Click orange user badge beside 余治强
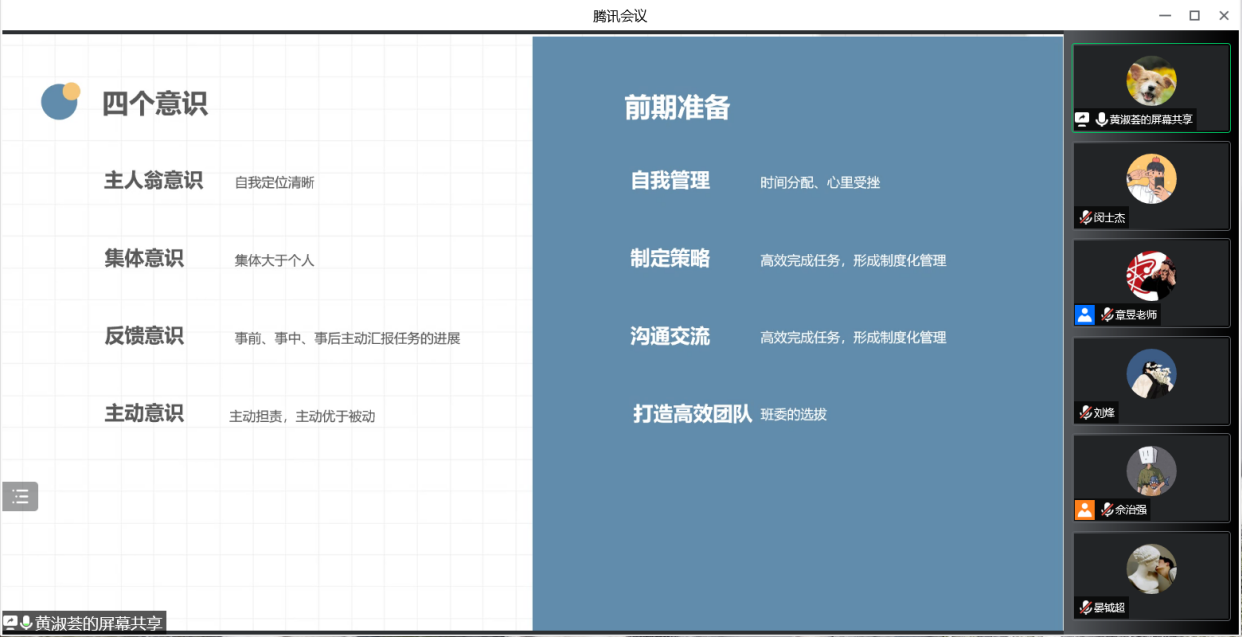Image resolution: width=1242 pixels, height=637 pixels. (1085, 510)
